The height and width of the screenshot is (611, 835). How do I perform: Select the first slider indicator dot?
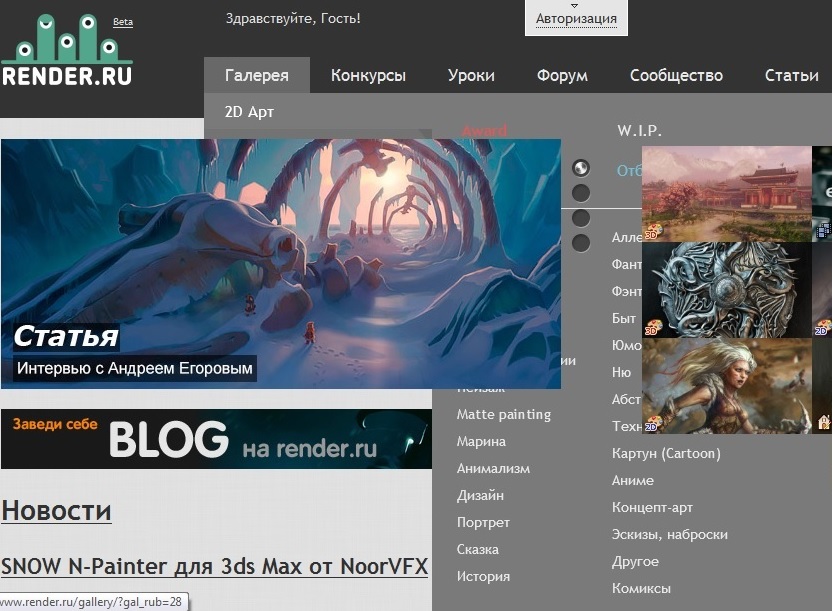(x=580, y=168)
